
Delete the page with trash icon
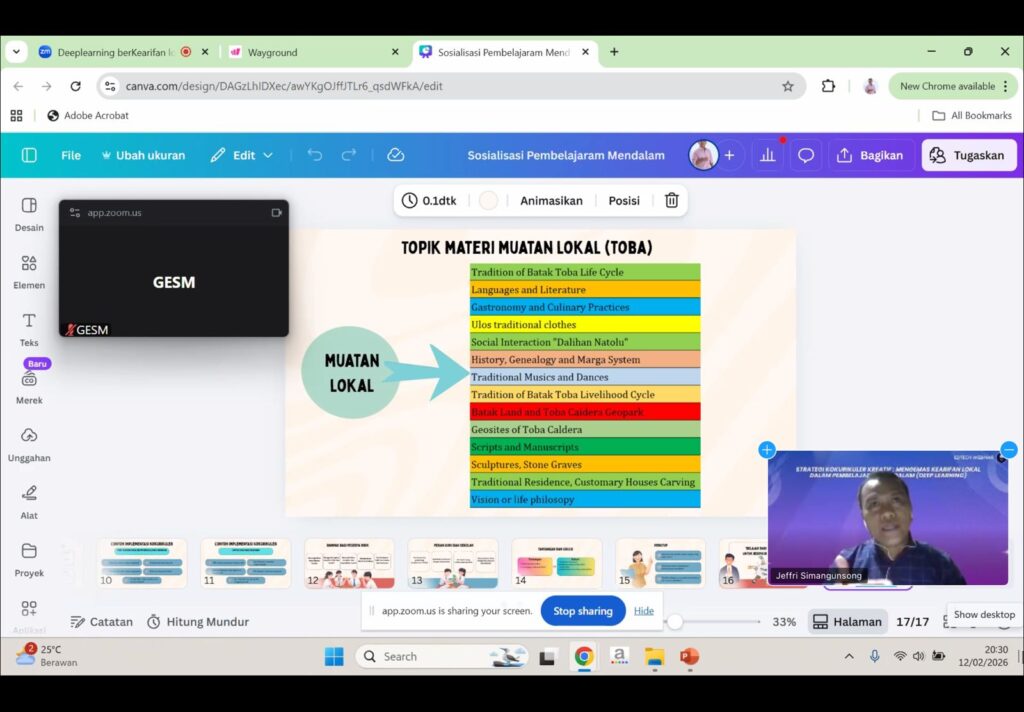tap(672, 200)
